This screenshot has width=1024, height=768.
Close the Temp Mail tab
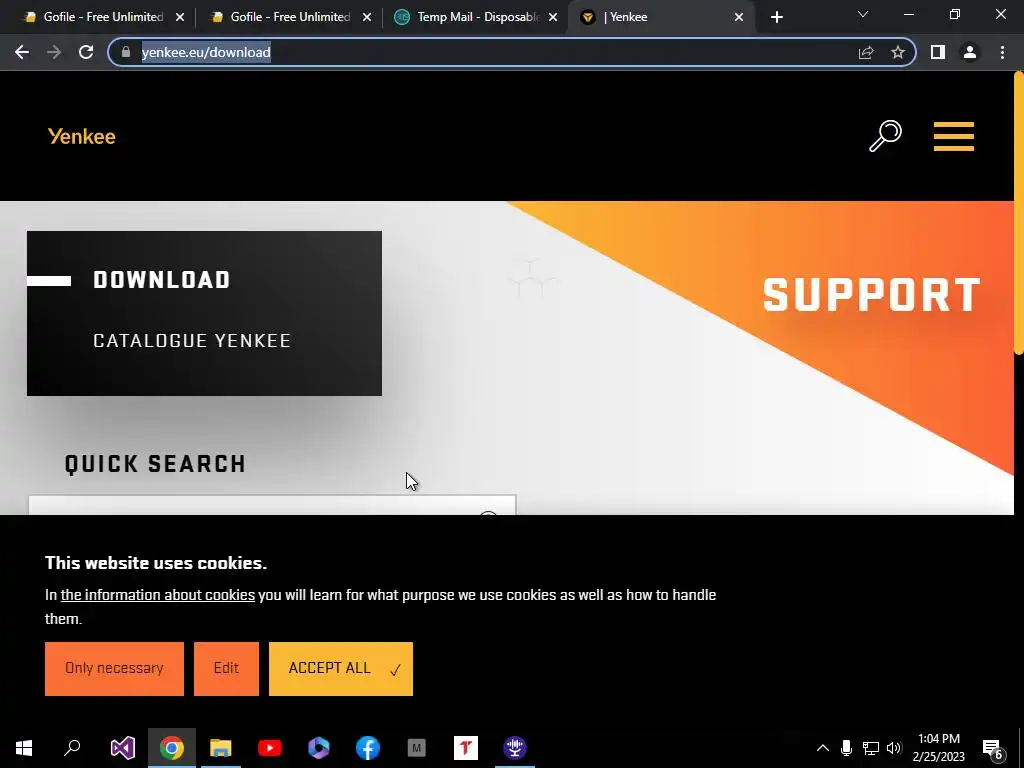553,18
